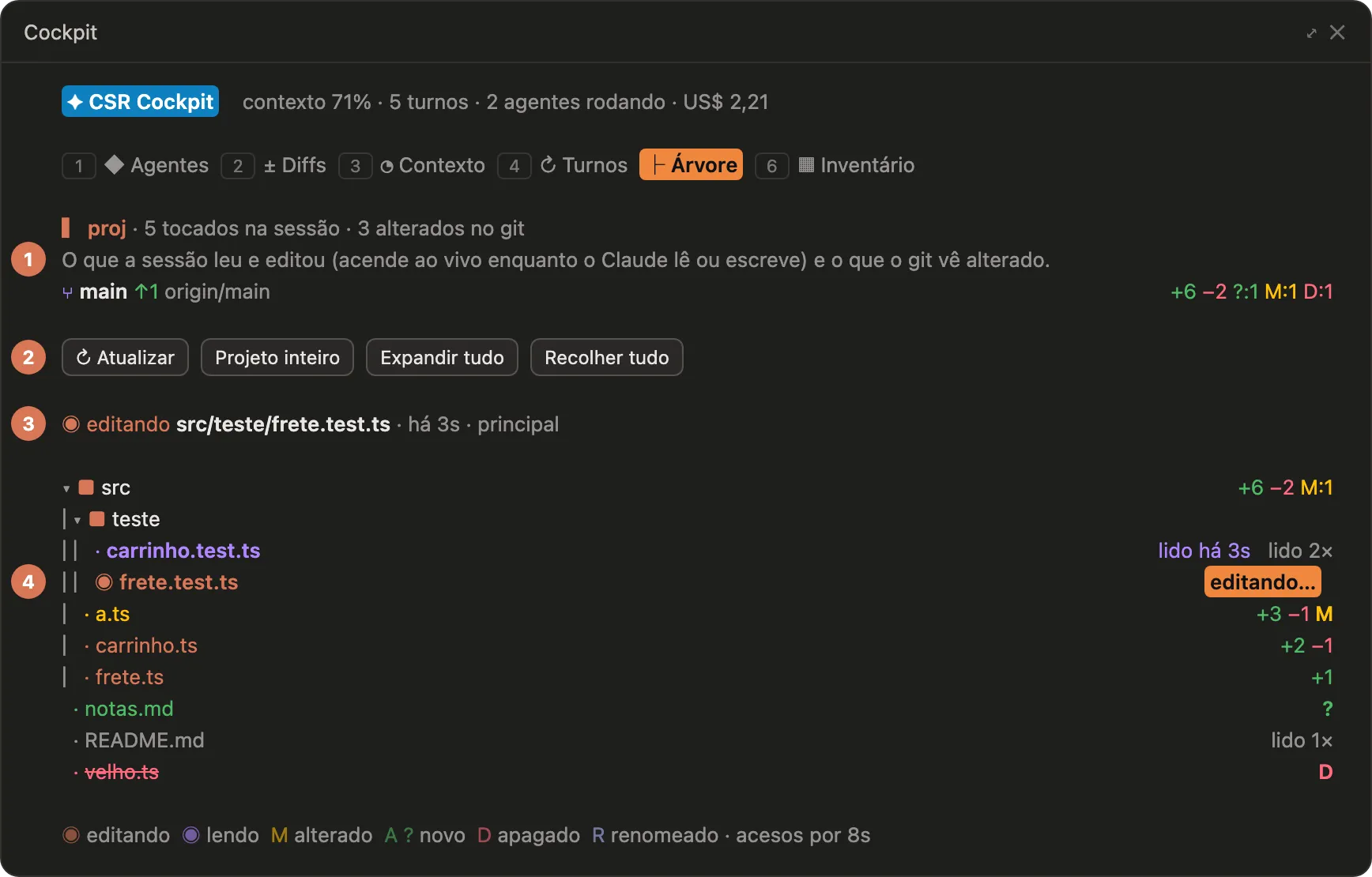1372x877 pixels.
Task: Click the Projeto inteiro button
Action: 277,358
